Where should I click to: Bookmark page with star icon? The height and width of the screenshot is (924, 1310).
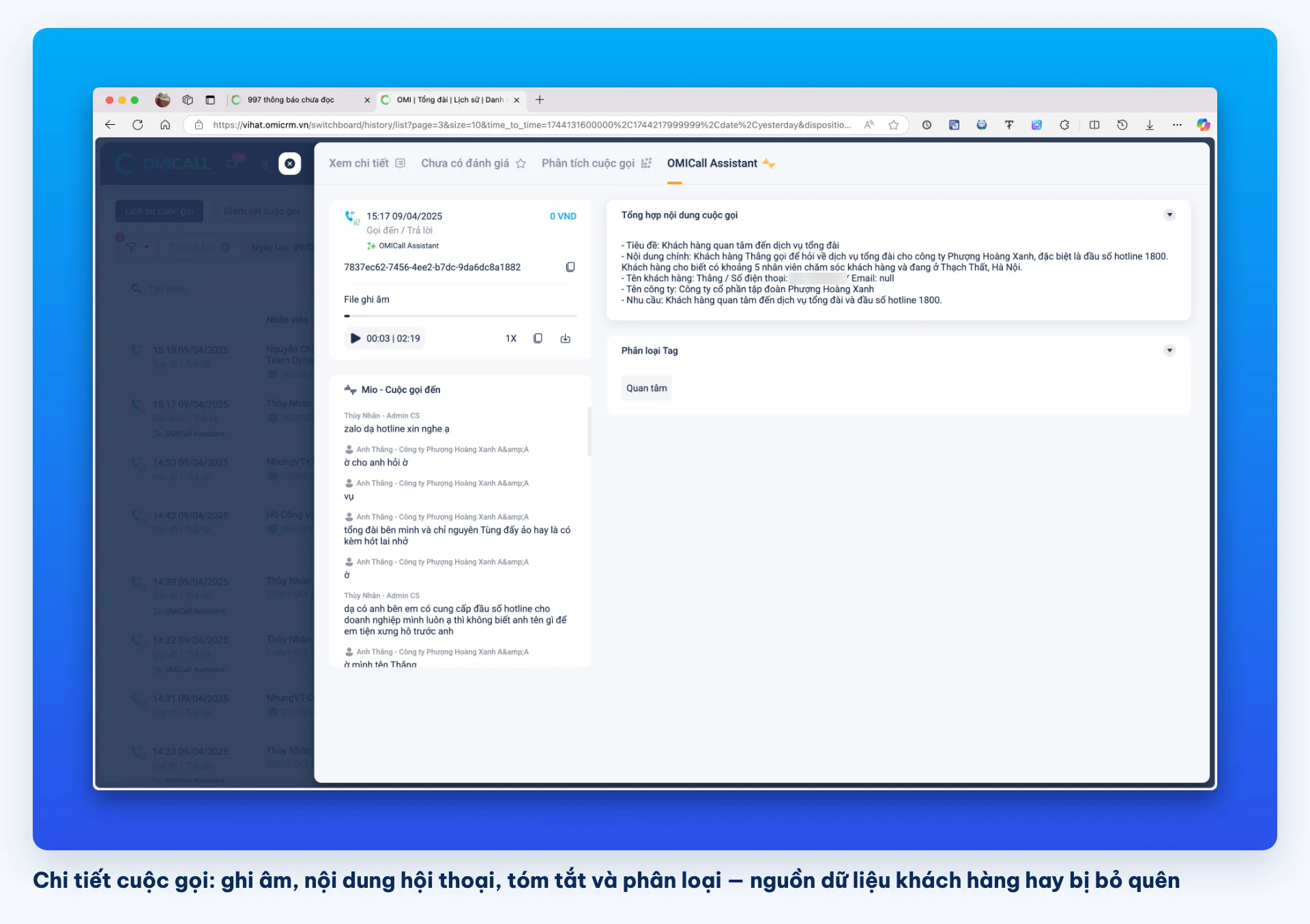(894, 125)
